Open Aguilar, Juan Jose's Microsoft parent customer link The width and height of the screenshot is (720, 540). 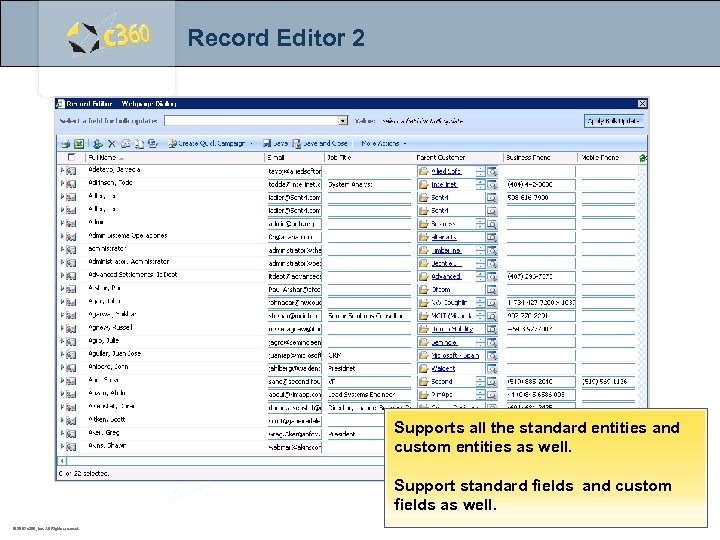tap(455, 355)
